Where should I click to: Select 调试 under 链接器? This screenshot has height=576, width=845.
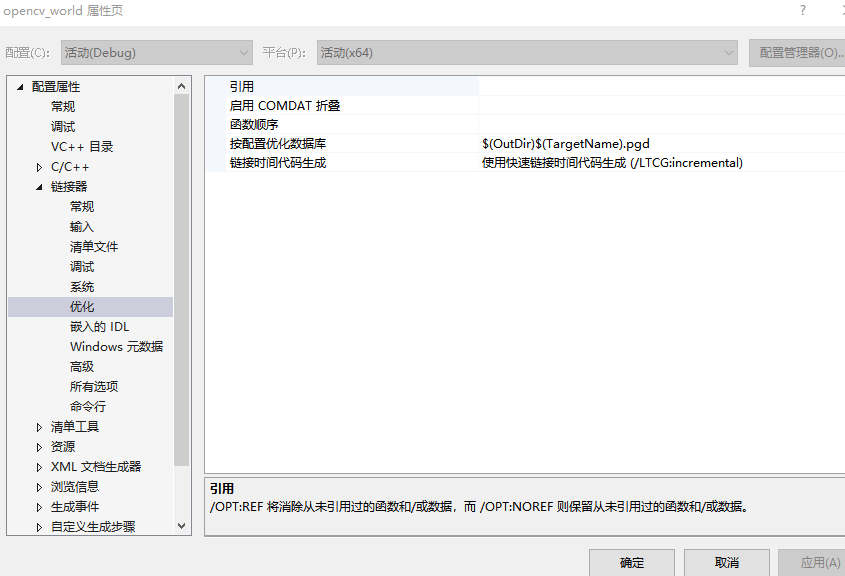pyautogui.click(x=82, y=267)
